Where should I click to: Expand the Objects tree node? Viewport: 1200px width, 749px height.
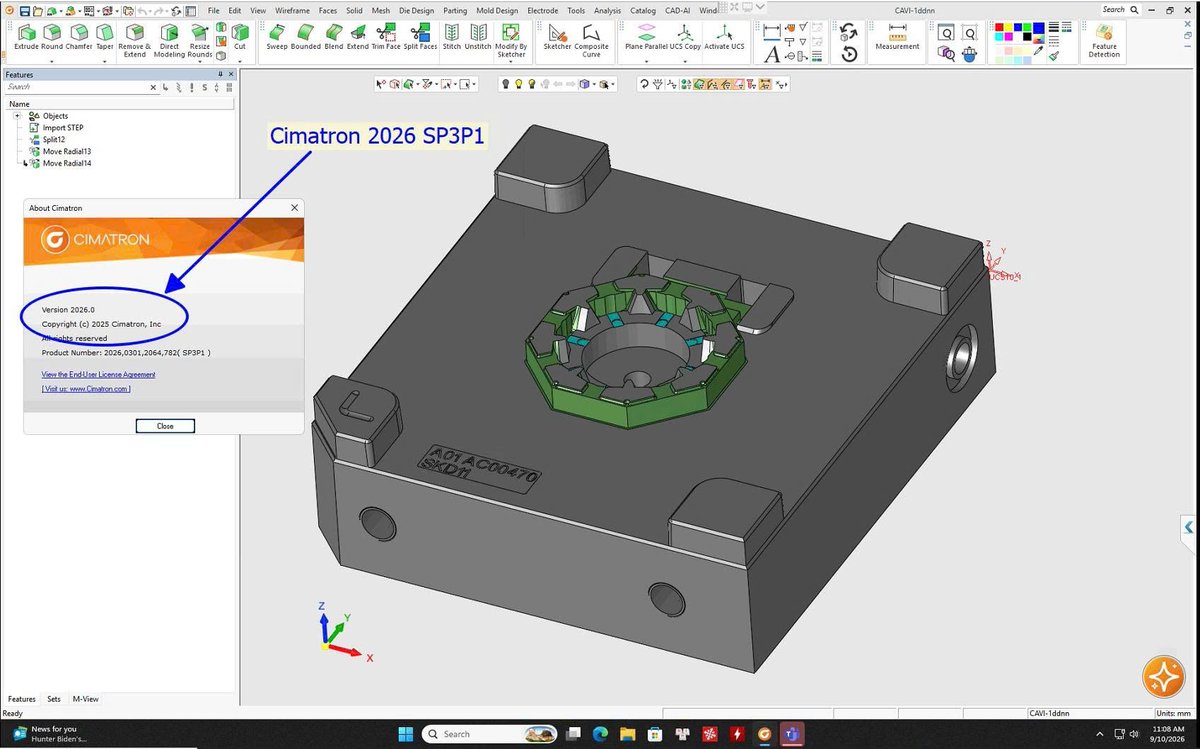point(17,116)
